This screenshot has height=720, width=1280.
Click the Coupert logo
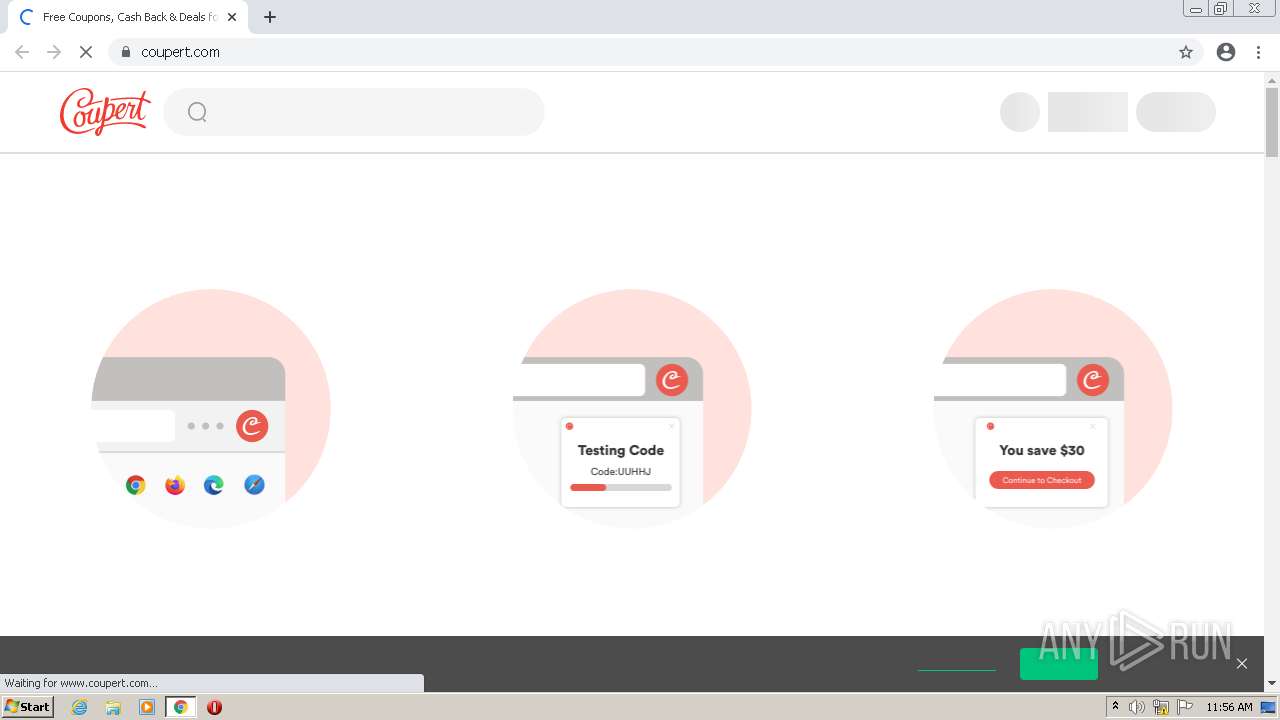point(105,111)
